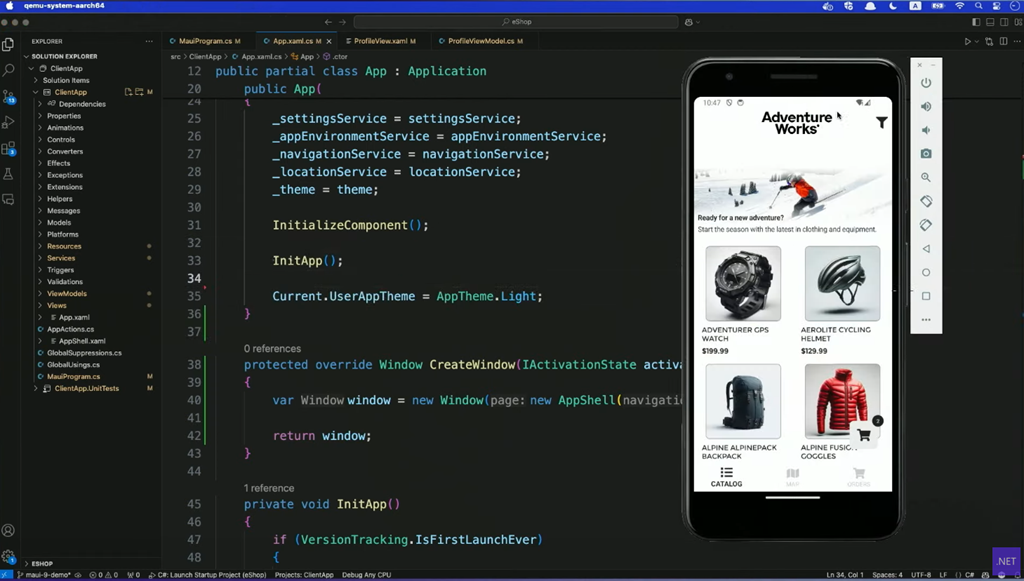
Task: Open the Accounts menu in the activity bar
Action: tap(8, 530)
